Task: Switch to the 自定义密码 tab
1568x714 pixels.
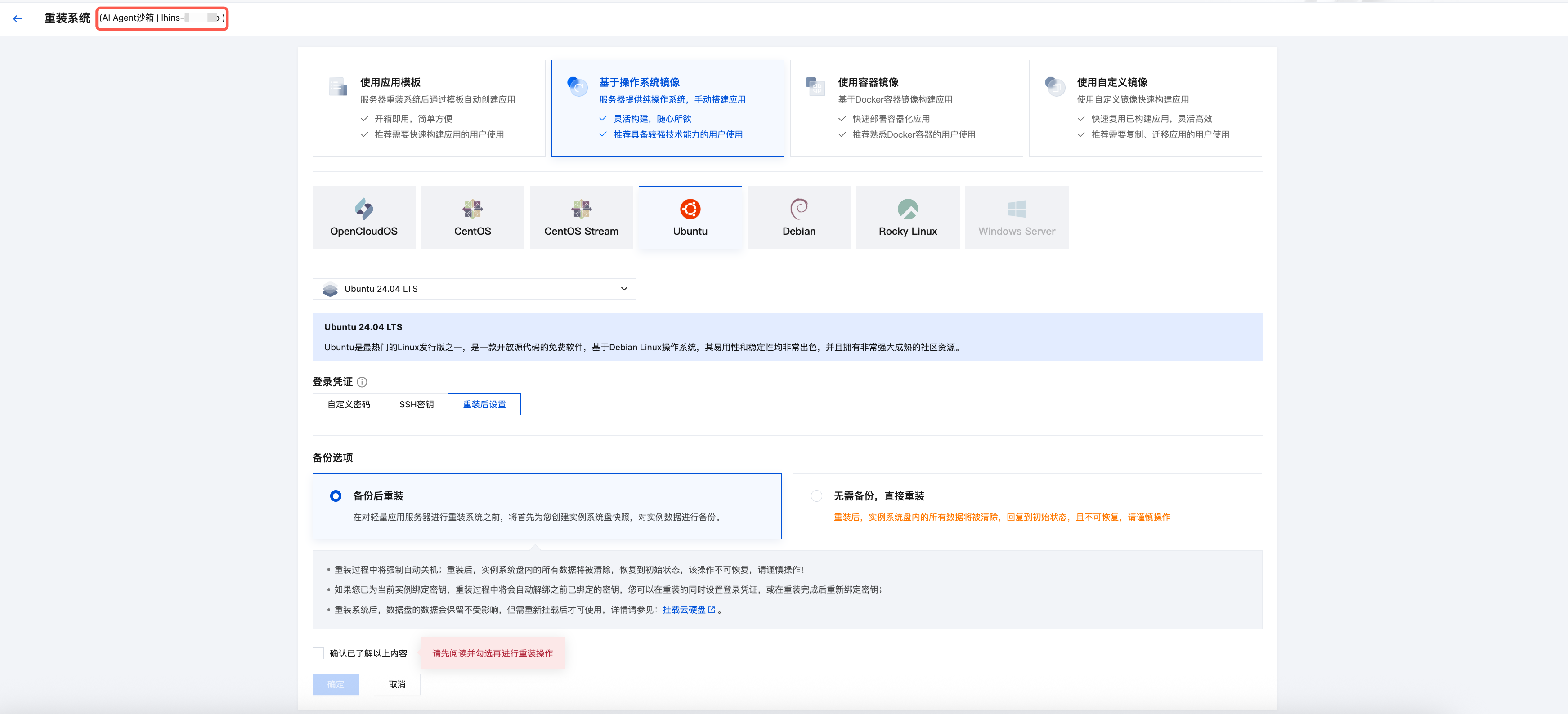Action: tap(348, 404)
